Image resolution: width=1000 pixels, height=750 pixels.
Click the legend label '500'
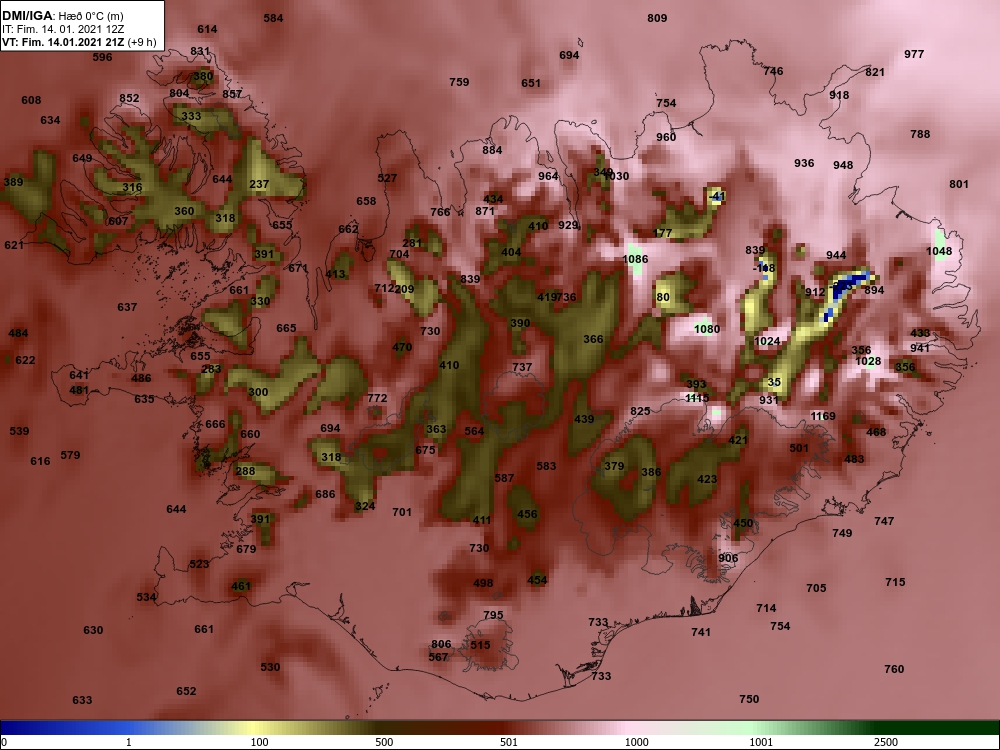coord(384,742)
